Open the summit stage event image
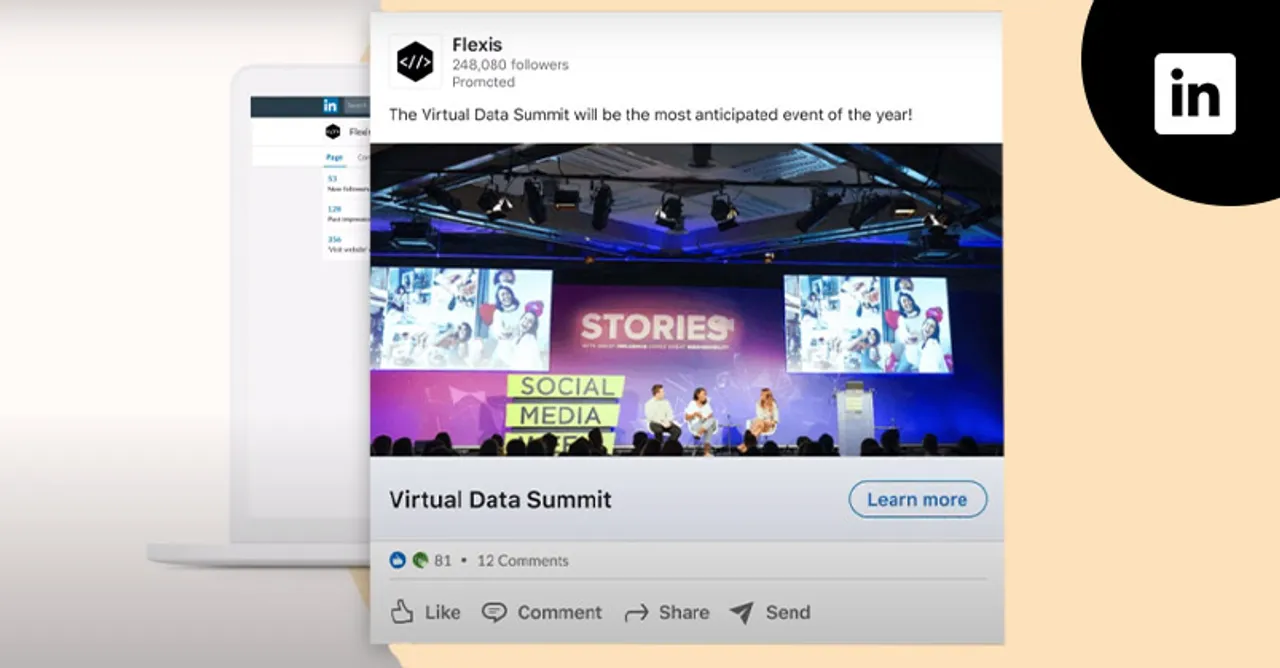This screenshot has height=668, width=1280. click(x=686, y=300)
